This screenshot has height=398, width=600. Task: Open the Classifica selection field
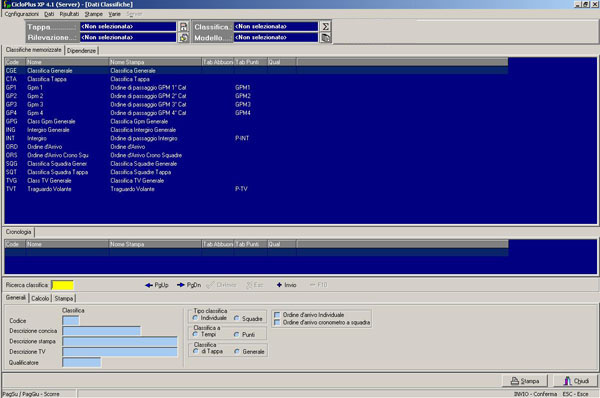point(276,26)
